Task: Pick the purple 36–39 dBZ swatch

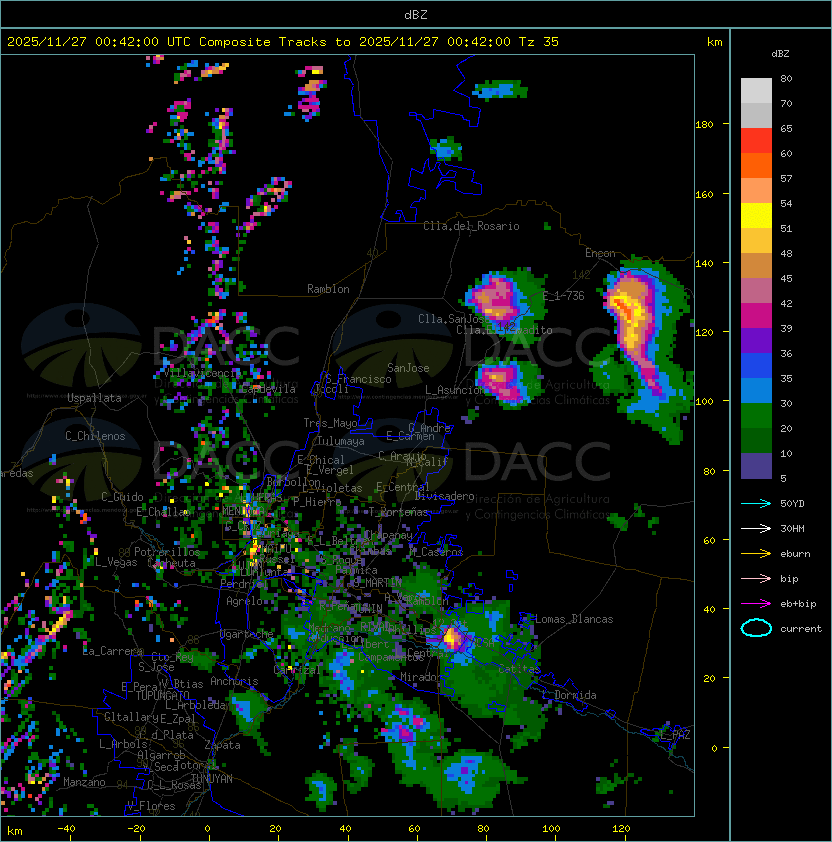Action: [756, 341]
